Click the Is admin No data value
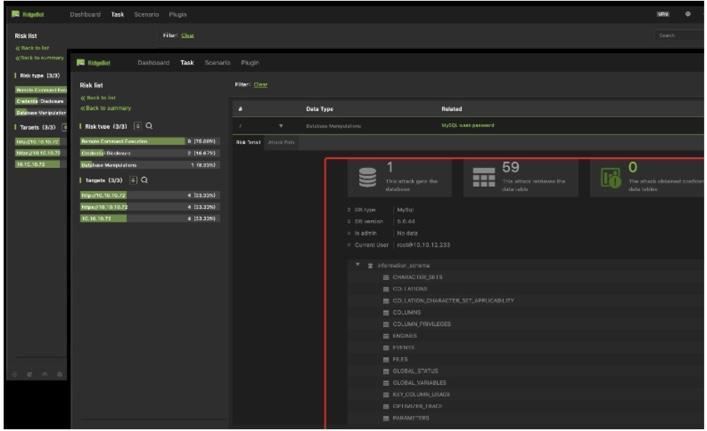 407,234
